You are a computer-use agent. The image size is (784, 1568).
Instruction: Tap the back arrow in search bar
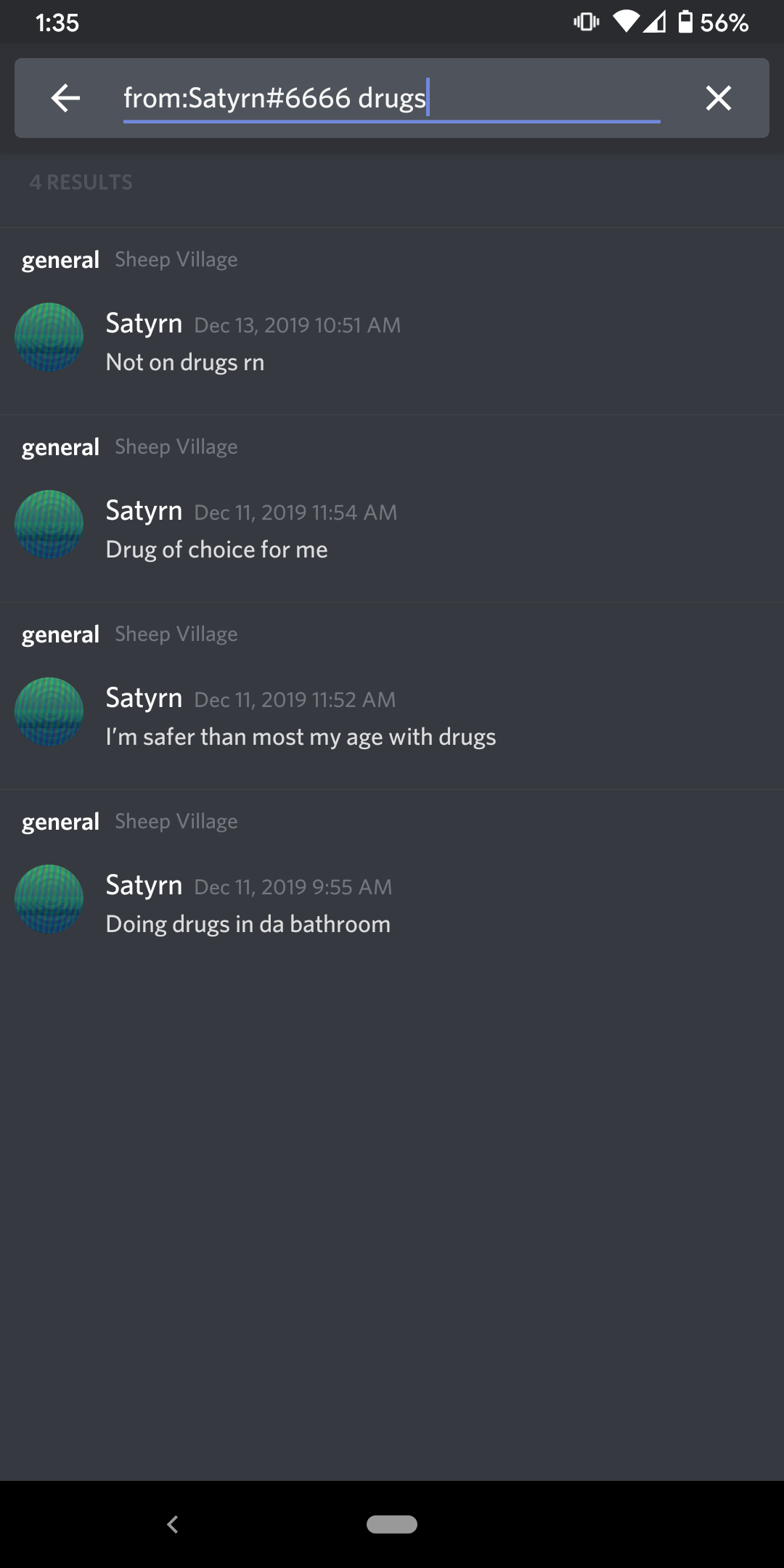pos(65,98)
